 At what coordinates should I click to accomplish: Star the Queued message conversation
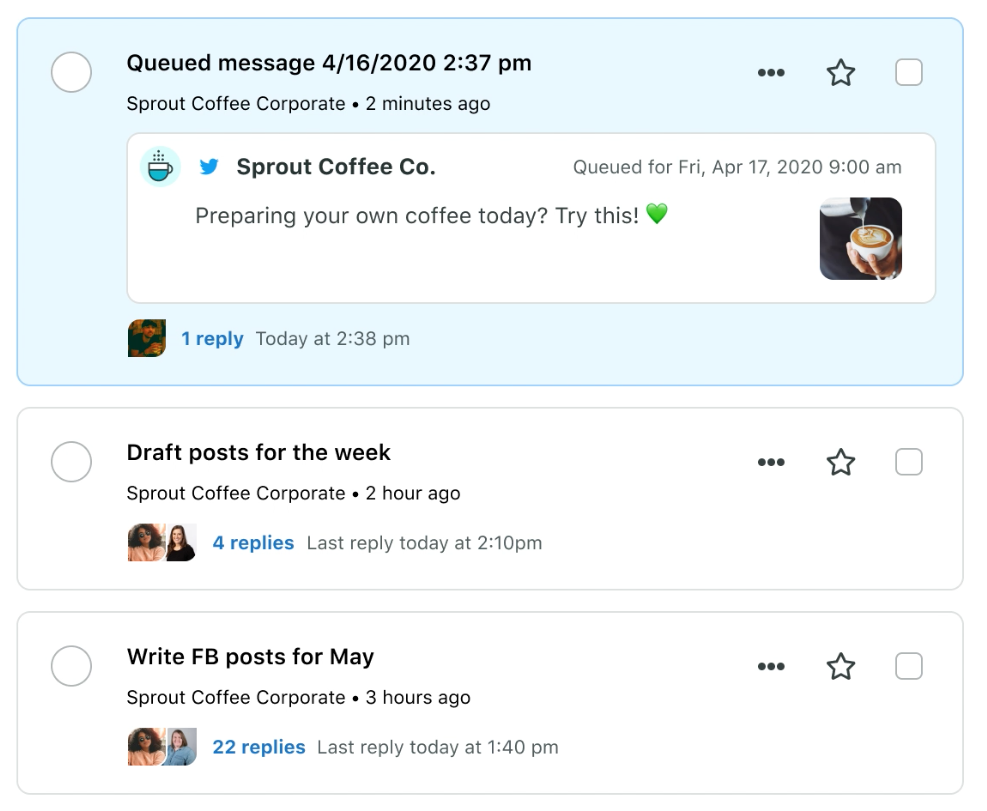[x=840, y=72]
